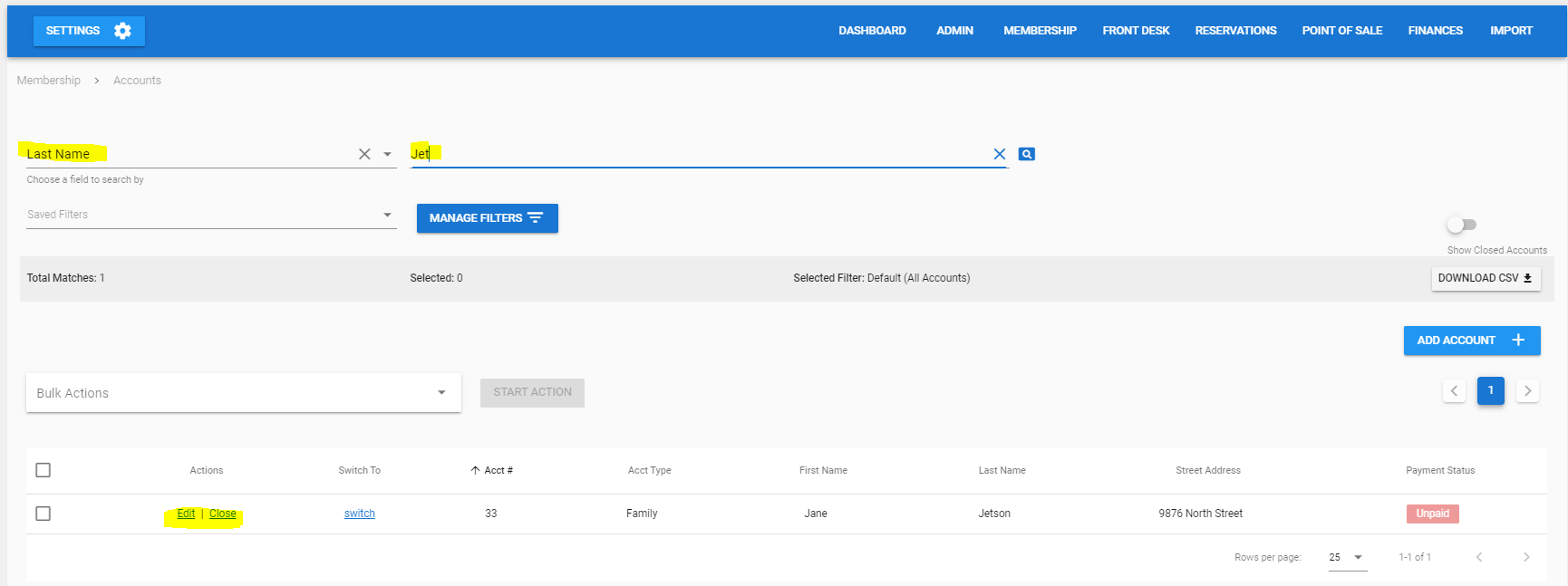Click the Edit link for Jetson account

point(186,514)
